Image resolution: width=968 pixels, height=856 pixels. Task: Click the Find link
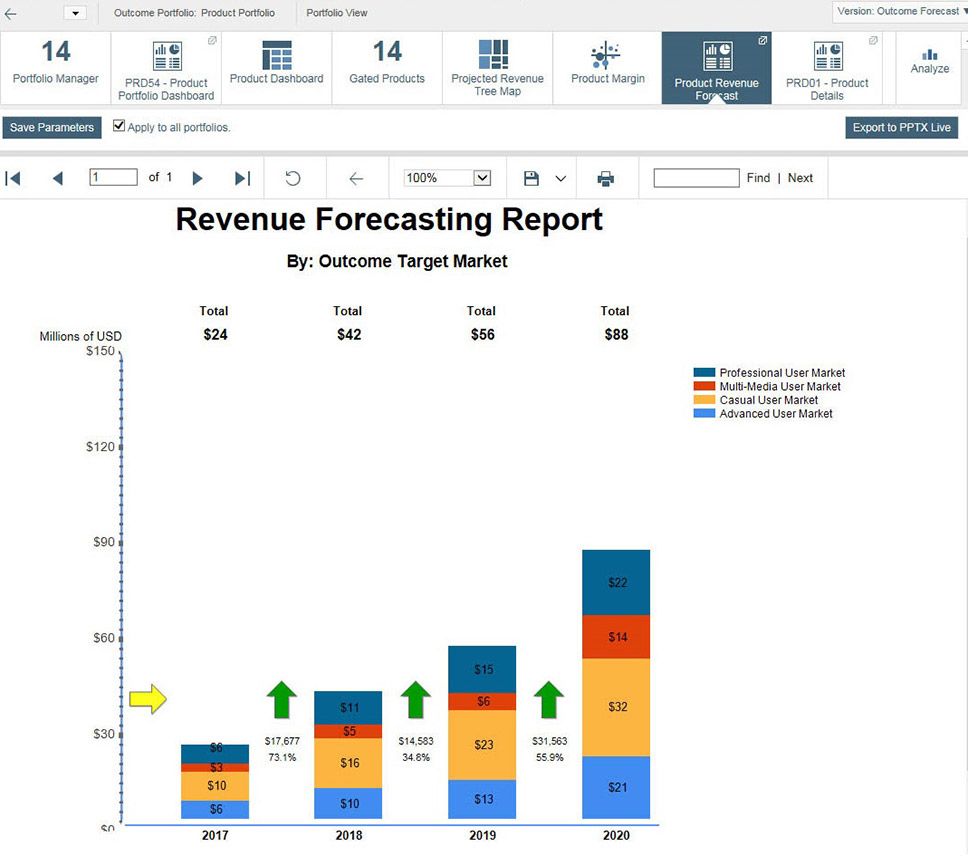[x=758, y=178]
